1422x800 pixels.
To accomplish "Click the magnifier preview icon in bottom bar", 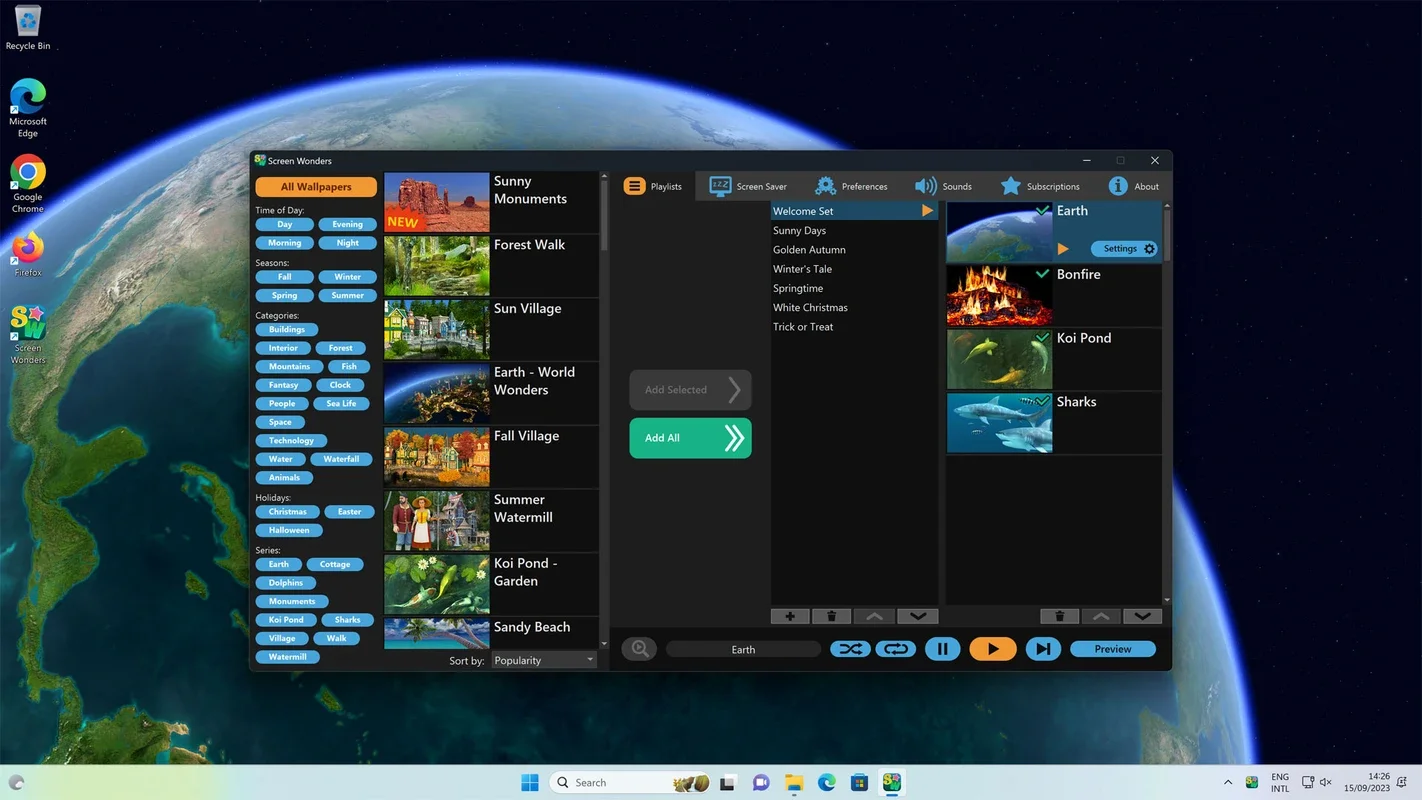I will point(640,649).
